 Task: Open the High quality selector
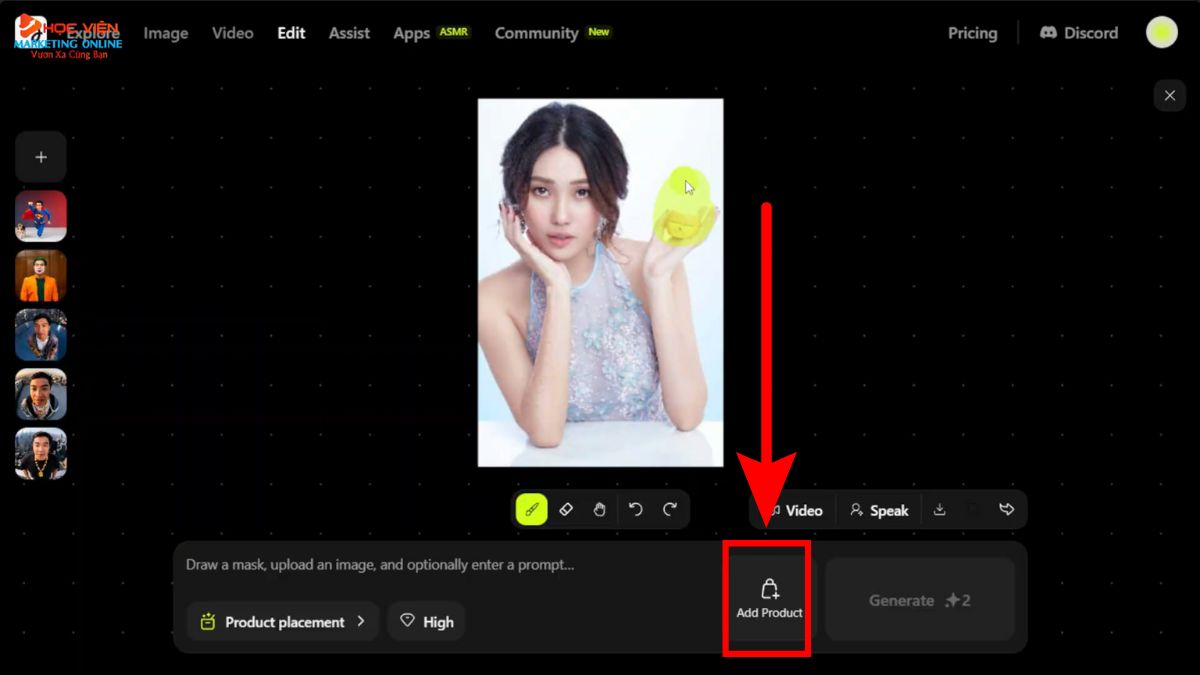[x=427, y=622]
